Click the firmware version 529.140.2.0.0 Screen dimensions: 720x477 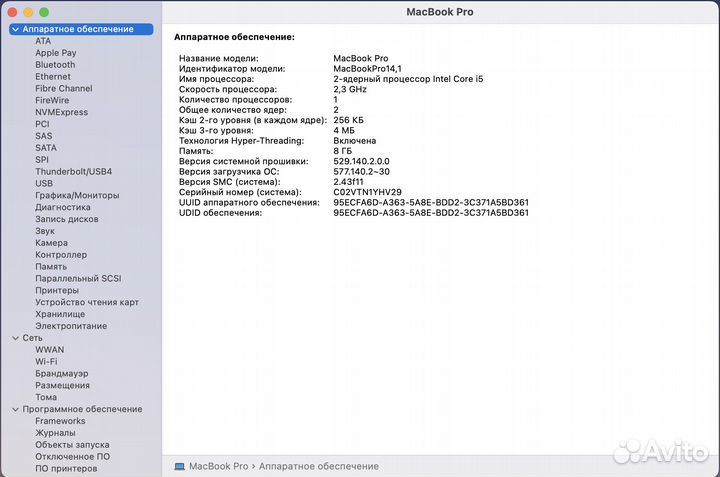(361, 162)
